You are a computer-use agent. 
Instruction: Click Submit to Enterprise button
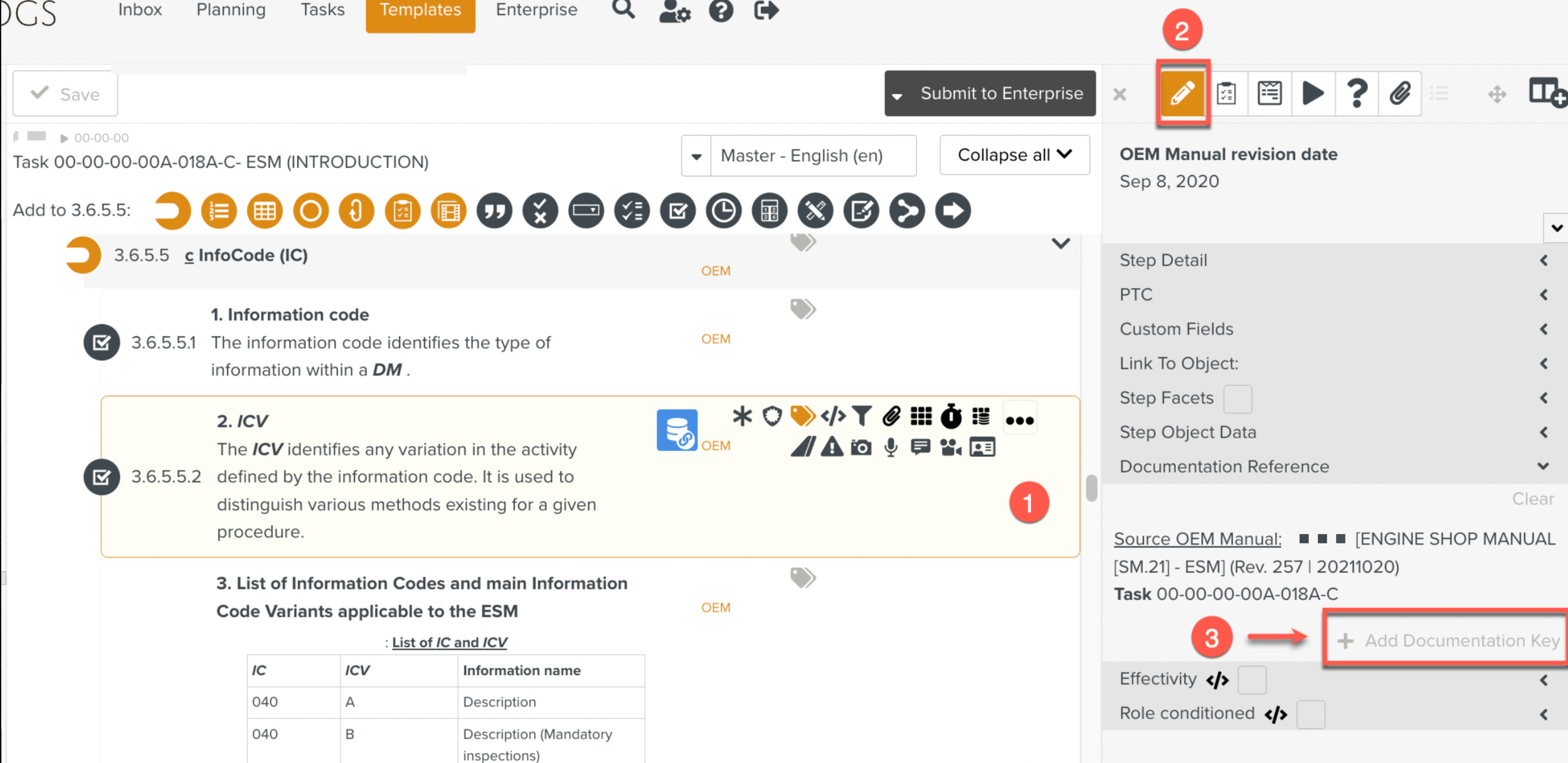click(1001, 94)
